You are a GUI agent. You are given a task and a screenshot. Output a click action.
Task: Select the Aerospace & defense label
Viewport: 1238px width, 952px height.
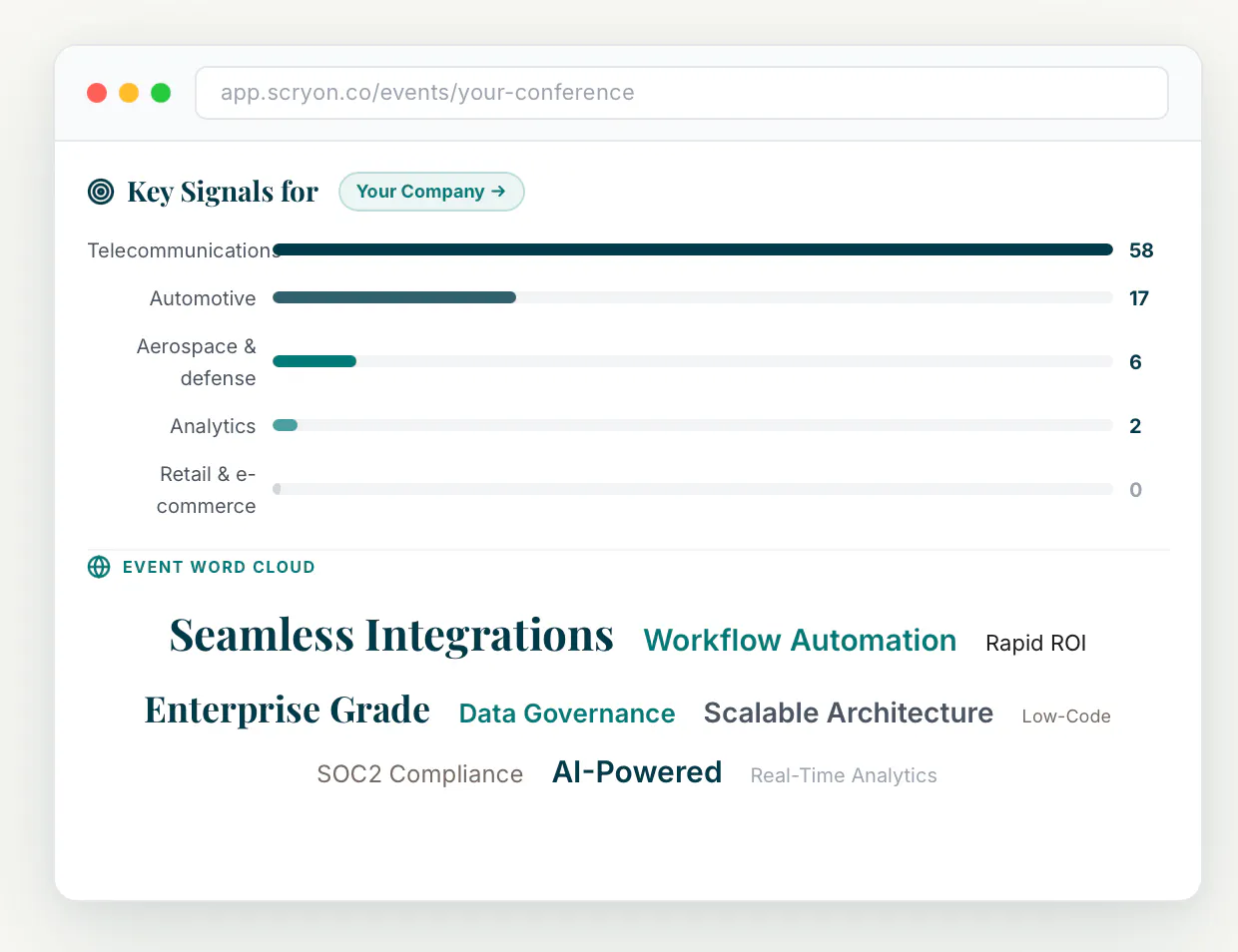197,362
